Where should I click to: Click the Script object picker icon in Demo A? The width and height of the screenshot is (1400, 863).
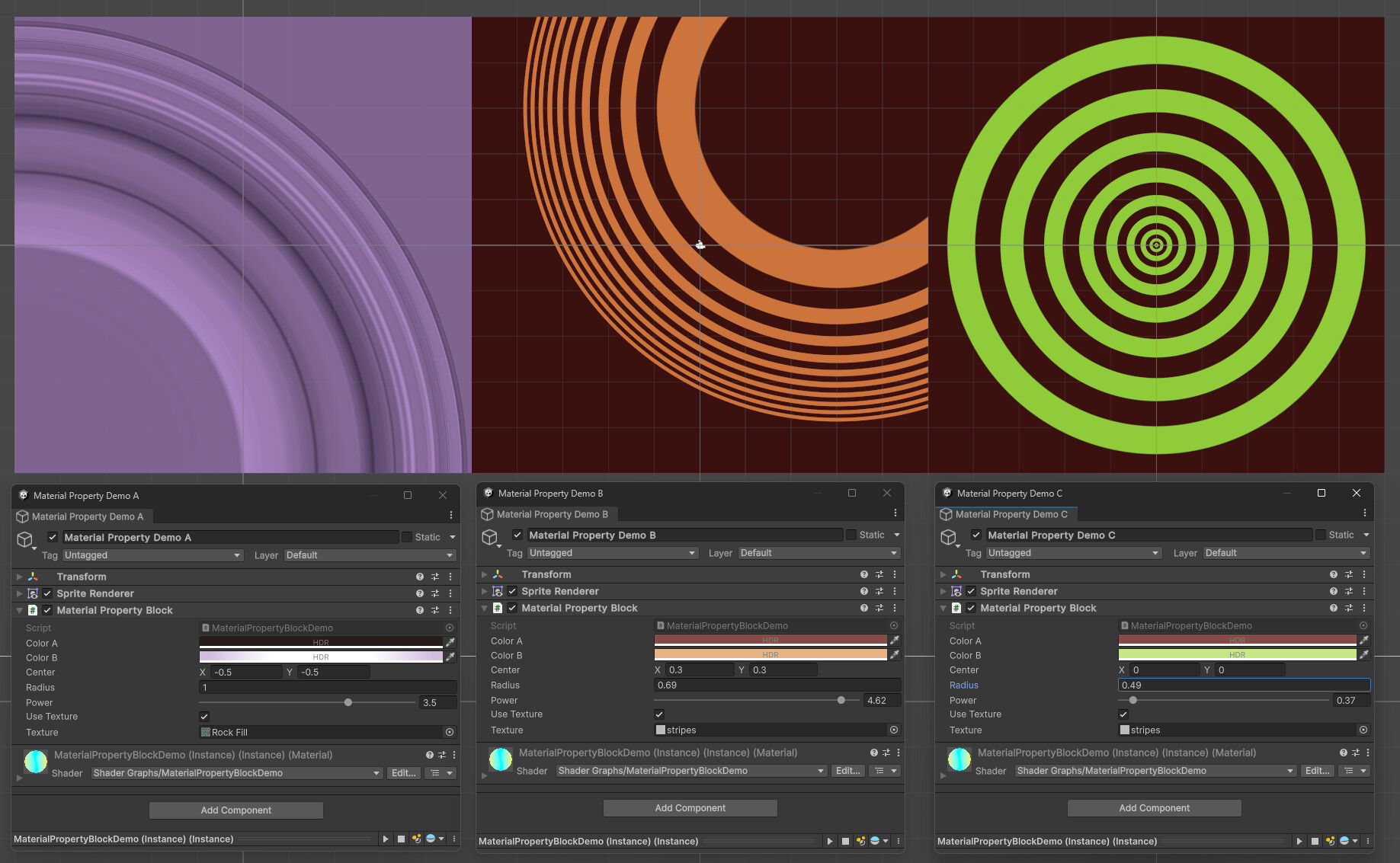click(449, 628)
